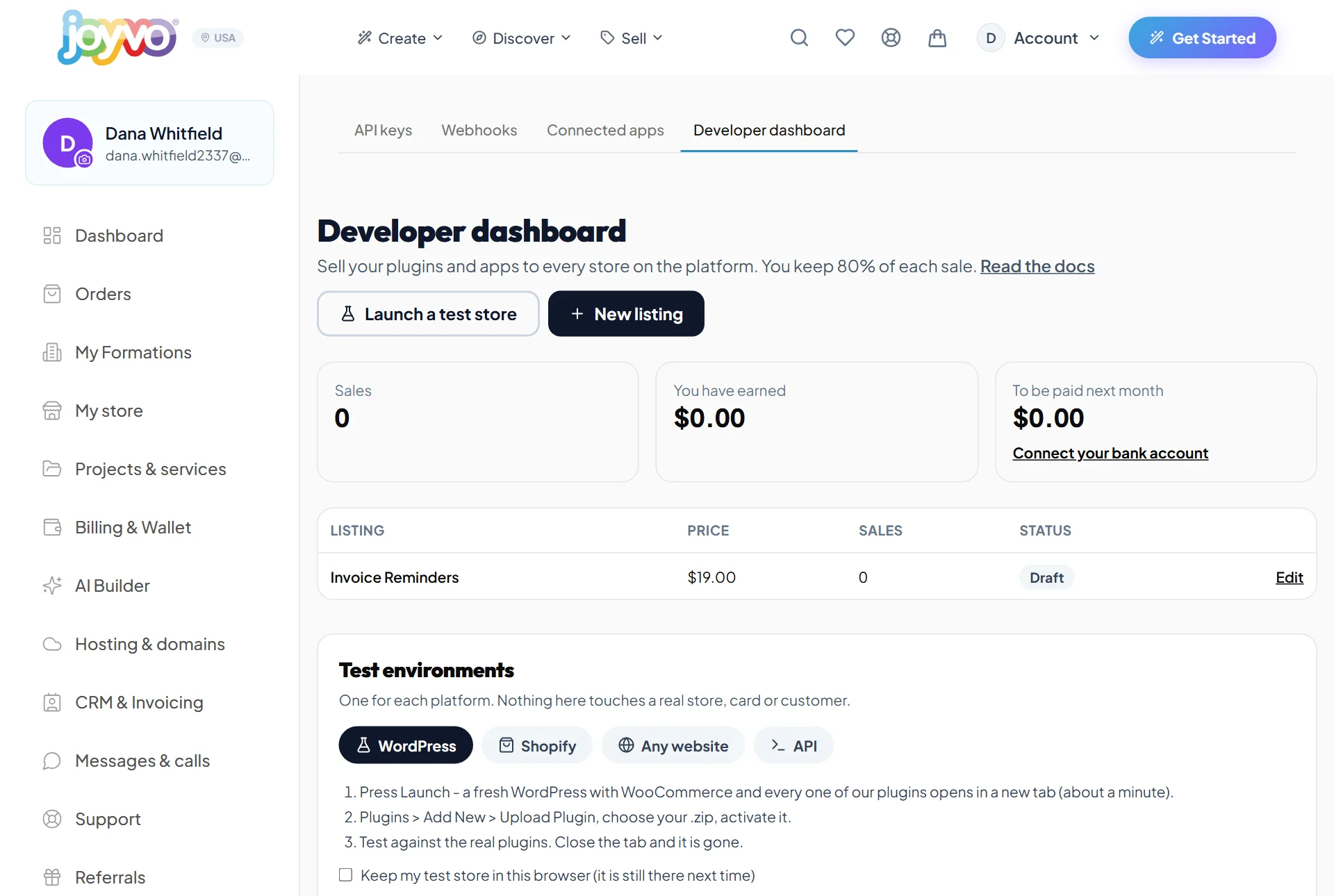This screenshot has height=896, width=1334.
Task: Click the D avatar circle beside Account
Action: 991,38
